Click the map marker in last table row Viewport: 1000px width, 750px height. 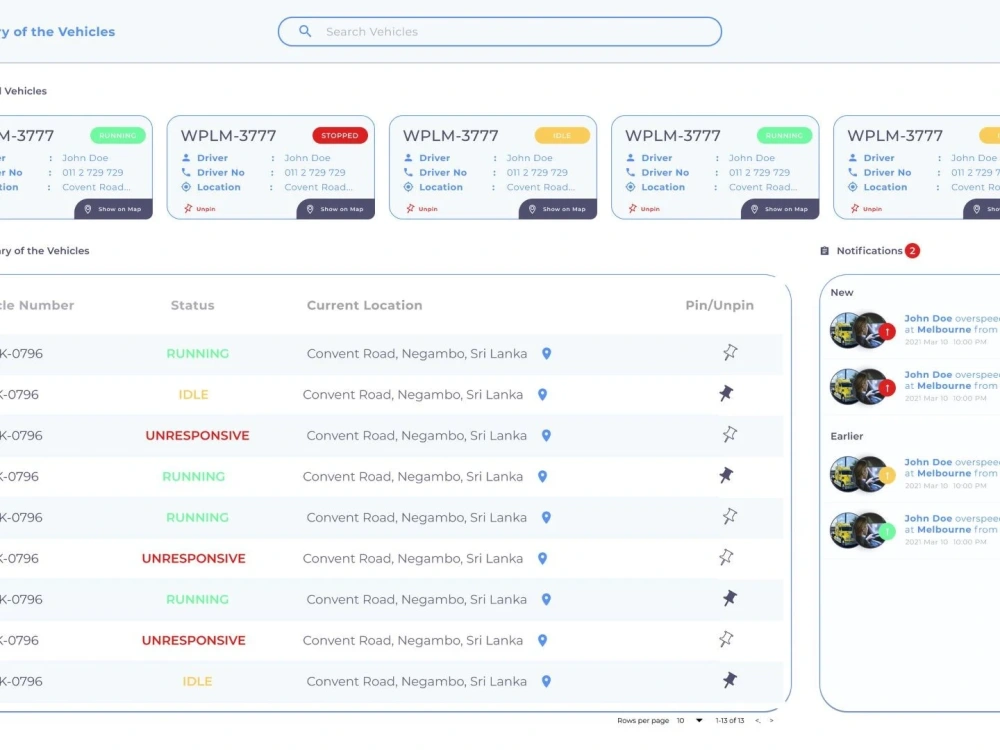[547, 681]
